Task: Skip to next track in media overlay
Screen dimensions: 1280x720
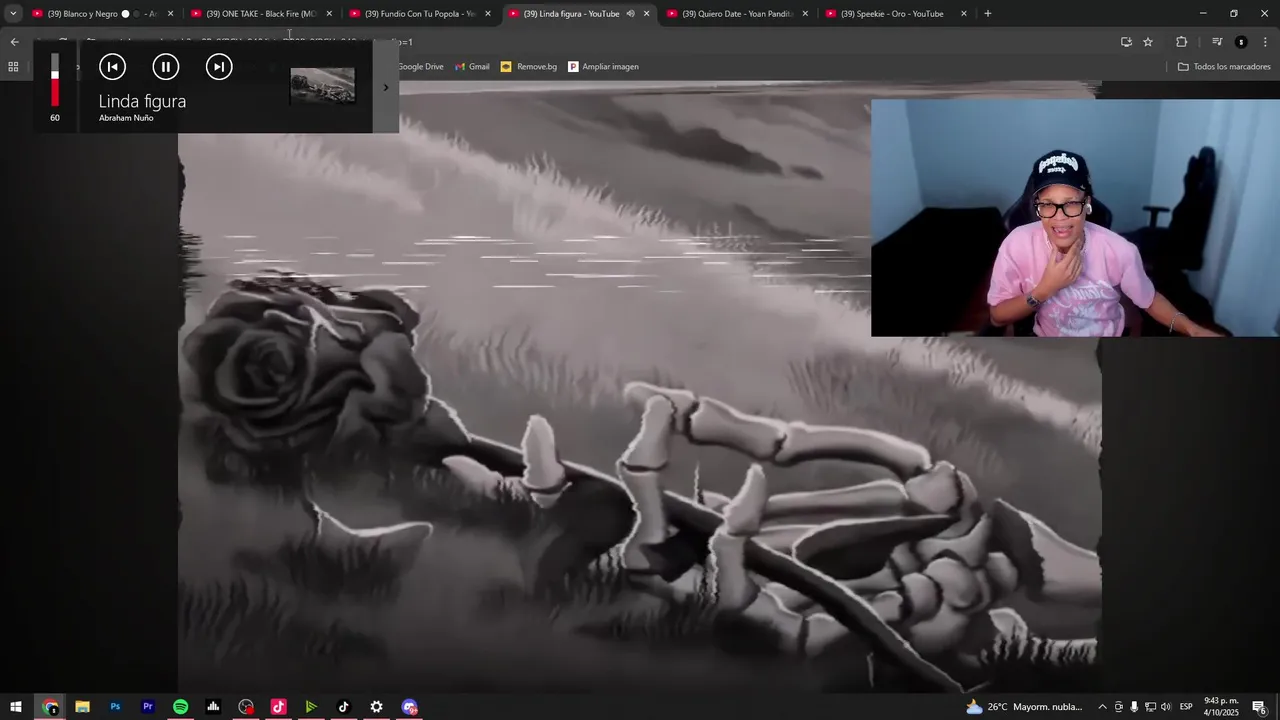Action: tap(219, 67)
